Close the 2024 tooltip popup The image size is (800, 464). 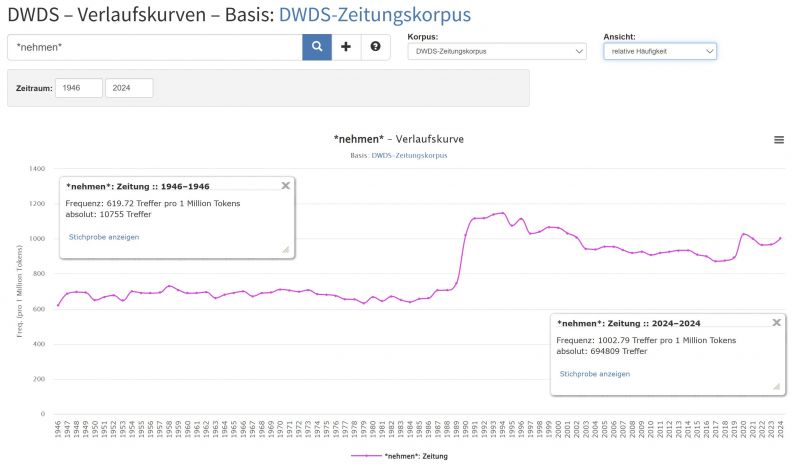tap(777, 322)
